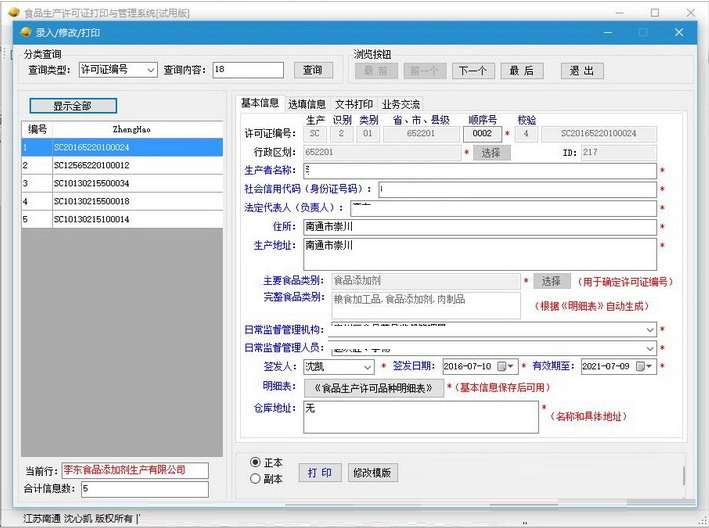Expand the 日常监督管理机构 dropdown
Image resolution: width=709 pixels, height=528 pixels.
650,329
